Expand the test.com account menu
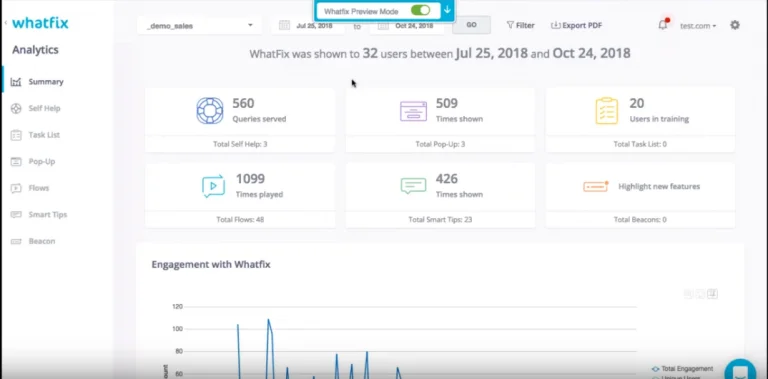 click(698, 26)
